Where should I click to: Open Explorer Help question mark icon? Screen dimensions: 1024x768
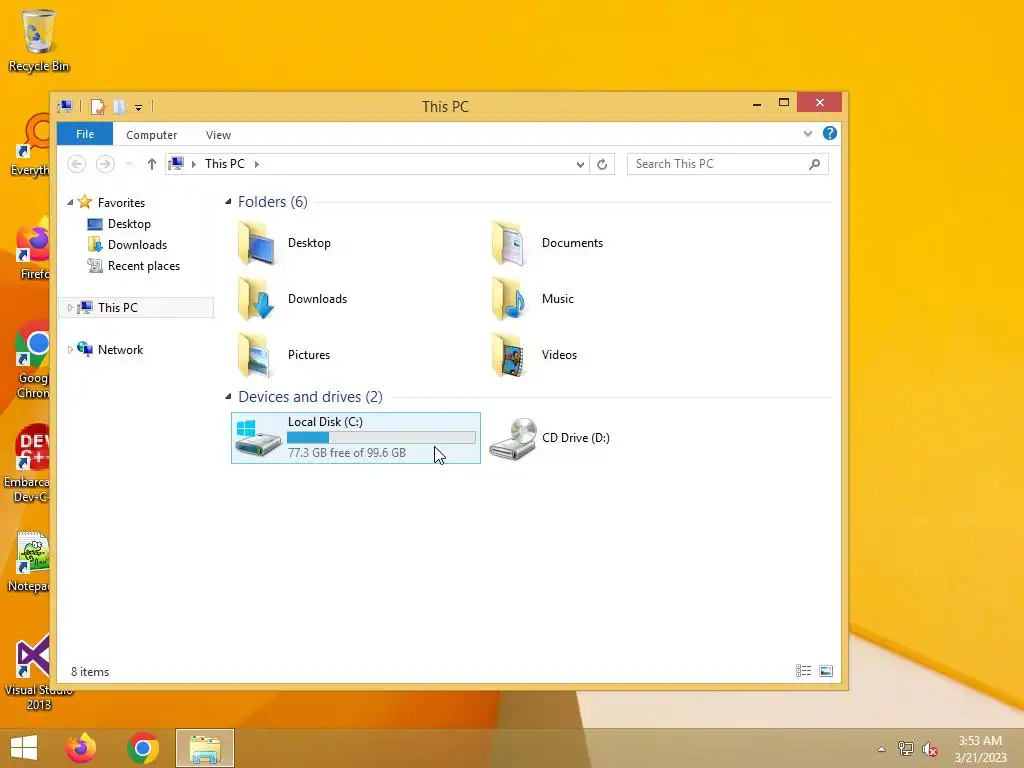click(x=829, y=133)
